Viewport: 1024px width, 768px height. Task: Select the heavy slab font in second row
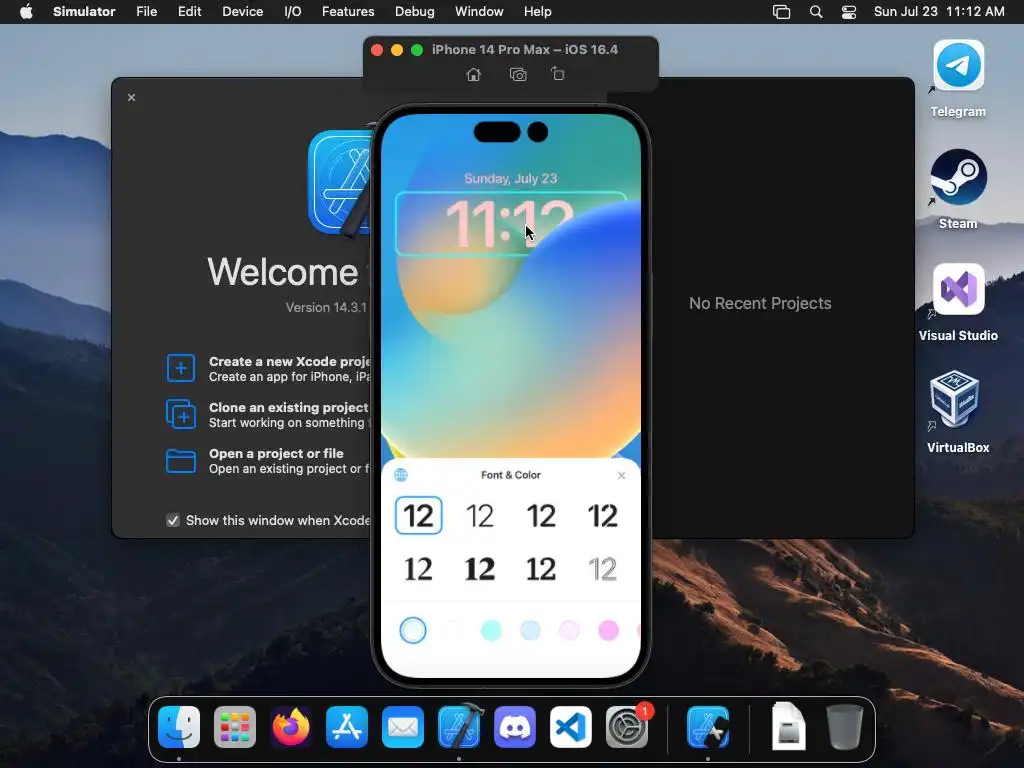480,569
